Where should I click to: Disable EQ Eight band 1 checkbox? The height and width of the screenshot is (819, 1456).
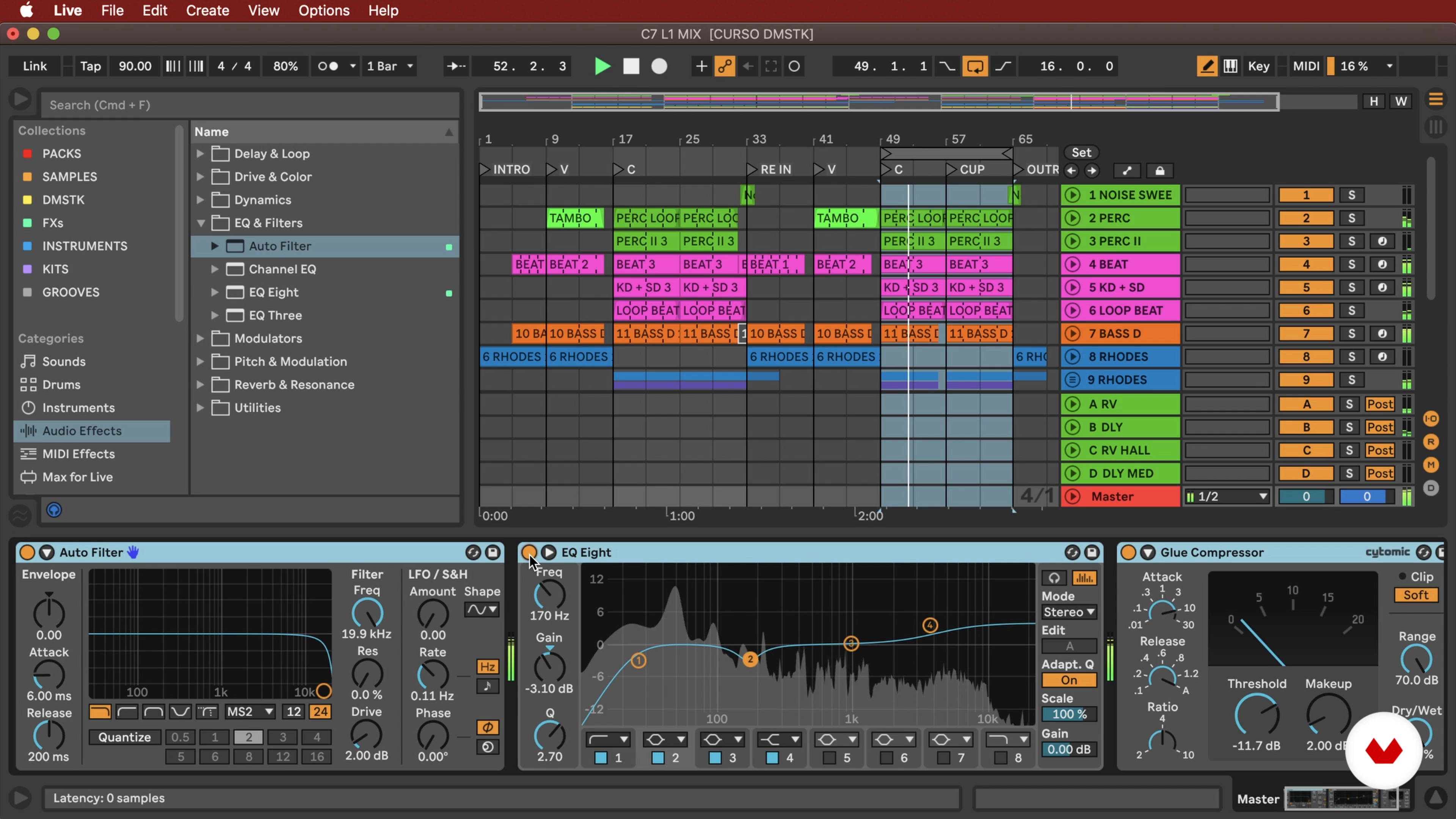(x=601, y=758)
